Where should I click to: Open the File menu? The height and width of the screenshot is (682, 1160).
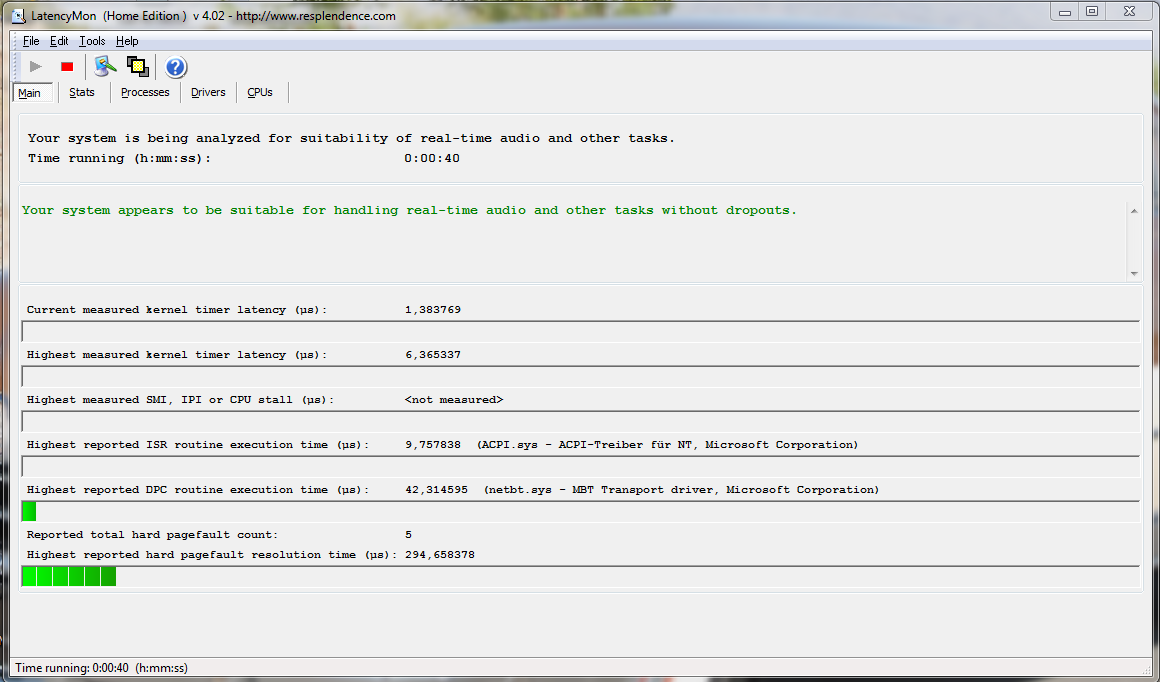point(31,41)
